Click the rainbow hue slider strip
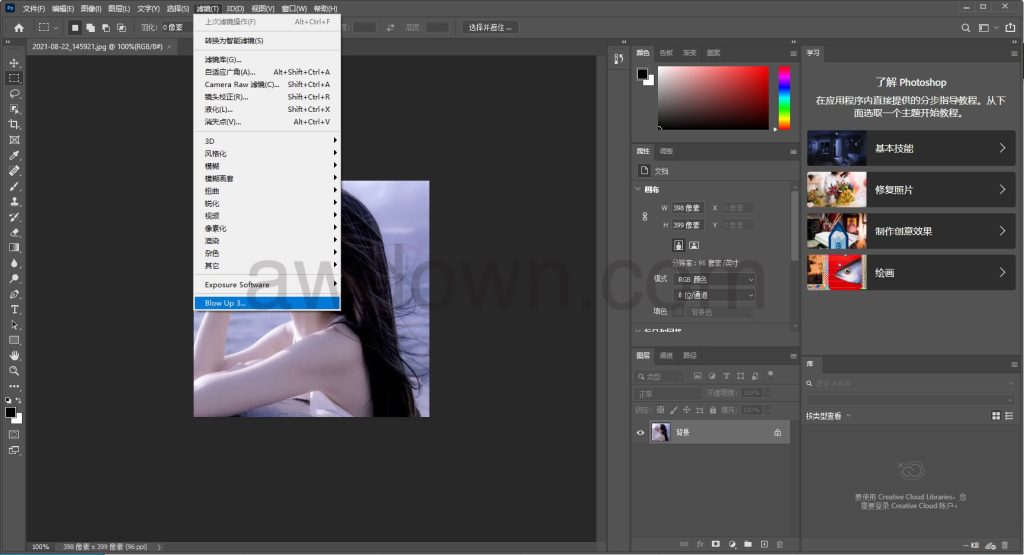Image resolution: width=1024 pixels, height=555 pixels. (784, 98)
